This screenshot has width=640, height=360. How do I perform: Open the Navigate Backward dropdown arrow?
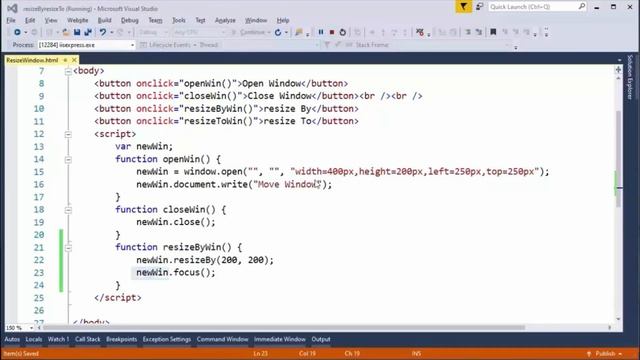tap(25, 32)
